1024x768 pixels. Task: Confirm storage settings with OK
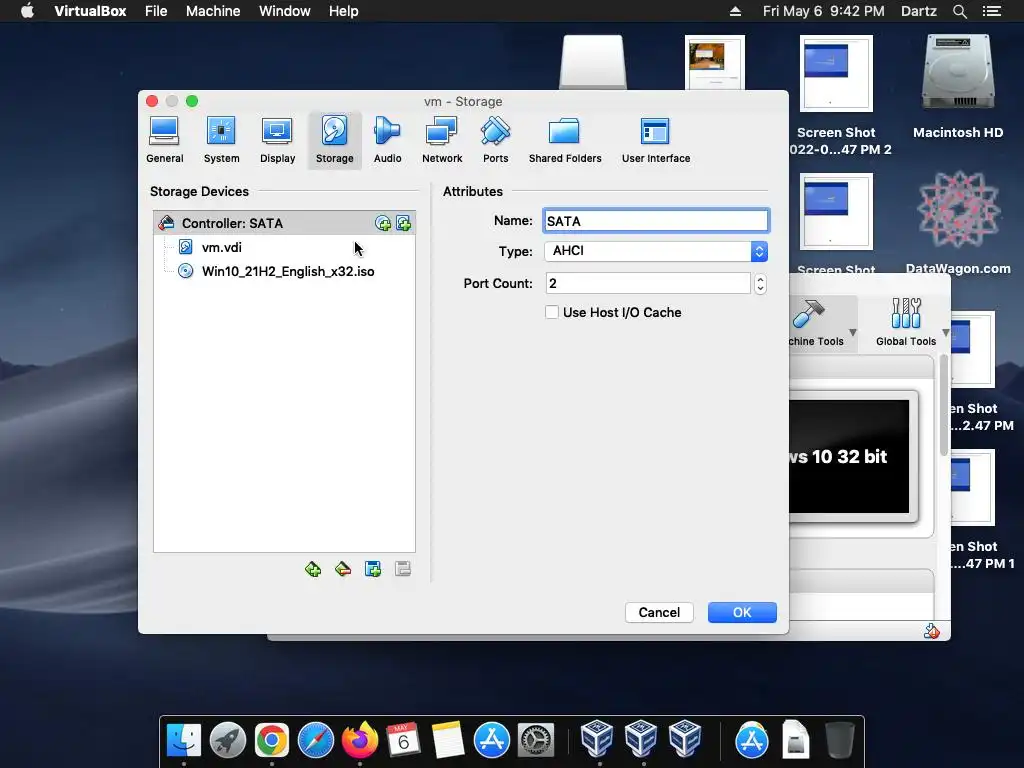coord(742,613)
